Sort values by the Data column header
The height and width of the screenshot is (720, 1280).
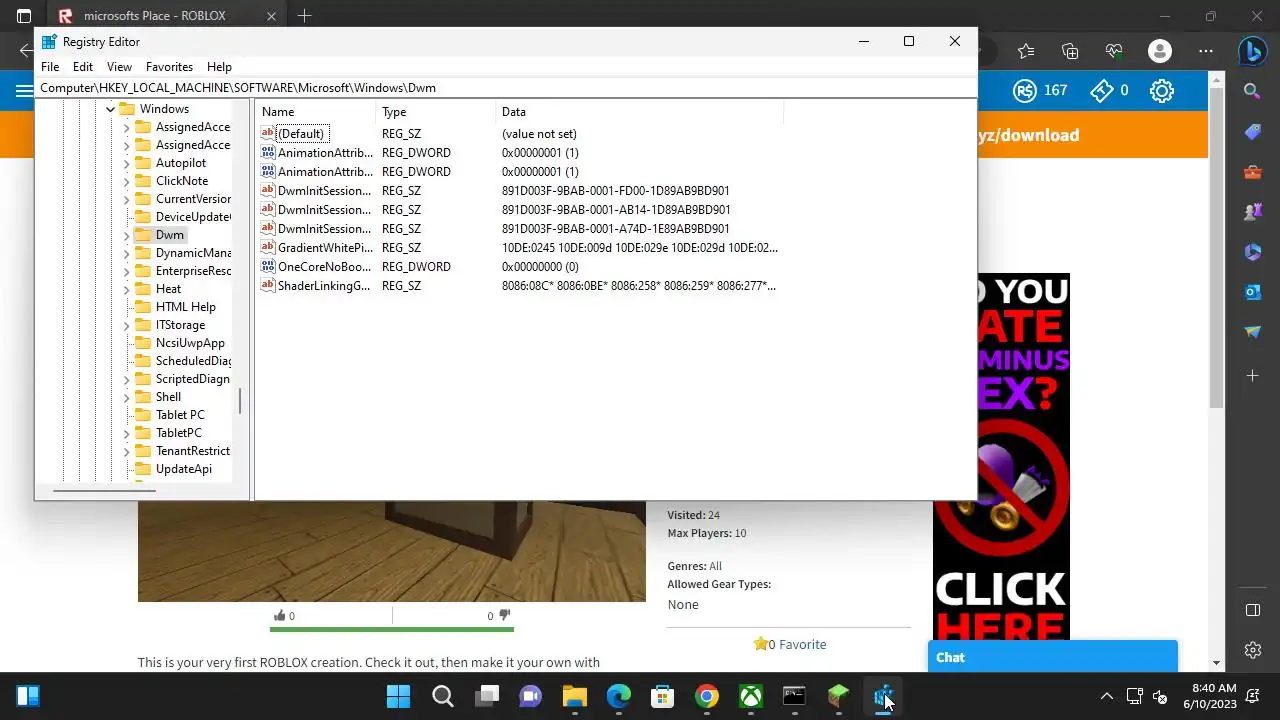click(640, 112)
